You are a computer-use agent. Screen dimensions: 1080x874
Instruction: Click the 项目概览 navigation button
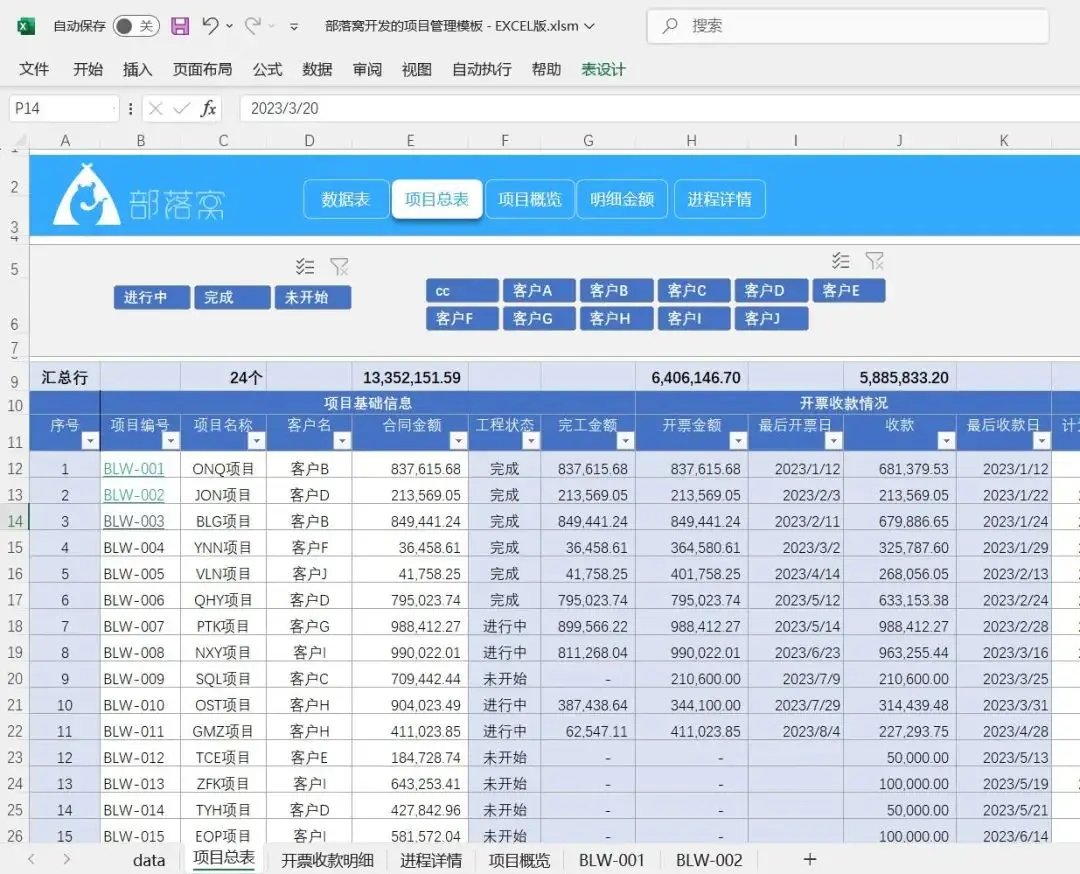[529, 199]
